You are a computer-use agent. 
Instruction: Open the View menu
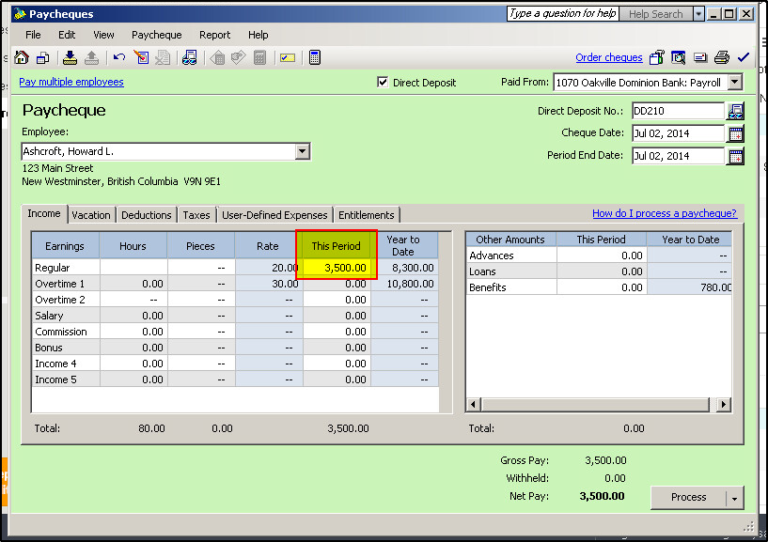coord(104,35)
